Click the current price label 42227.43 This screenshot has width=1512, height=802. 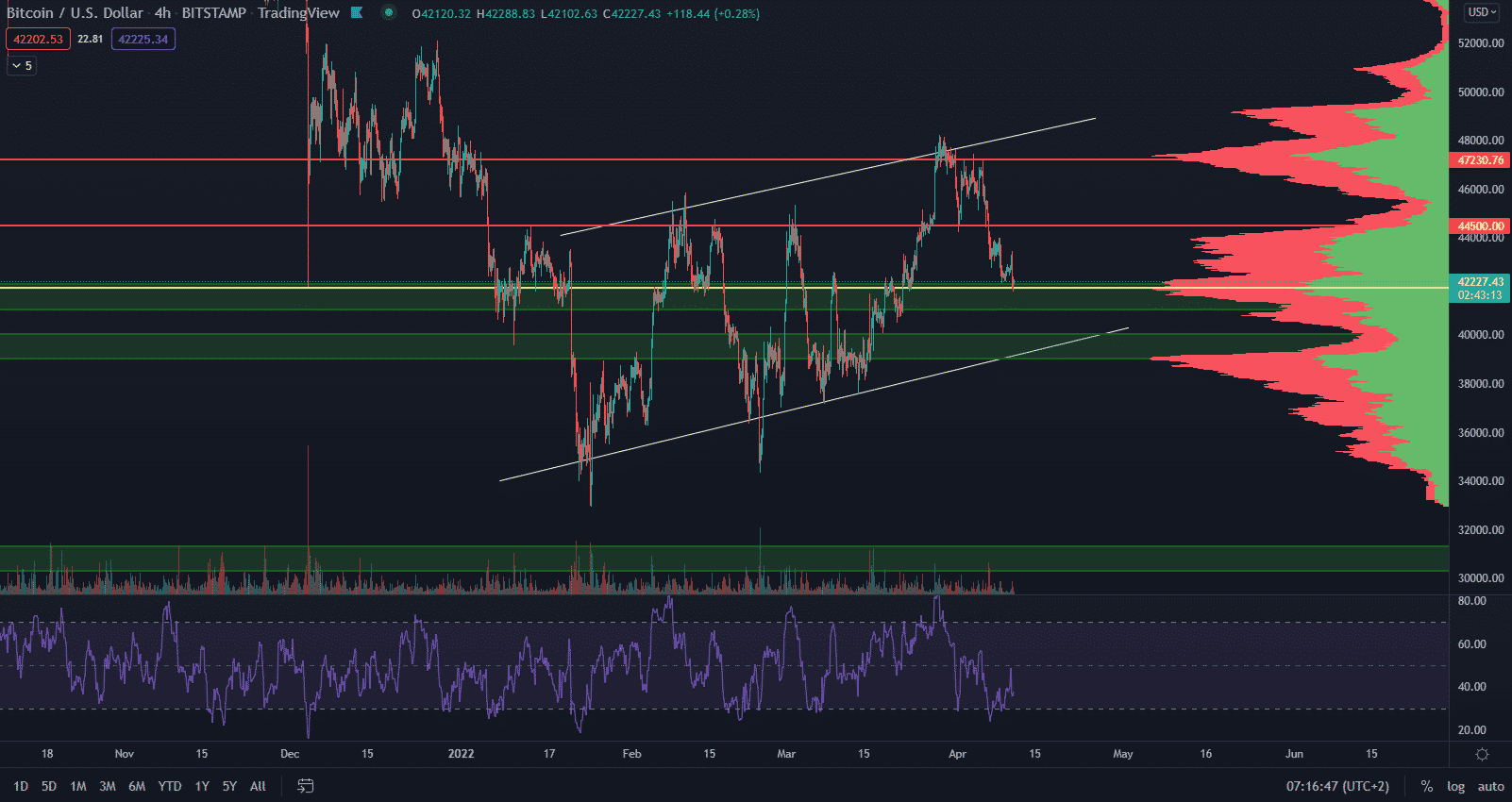[1480, 282]
